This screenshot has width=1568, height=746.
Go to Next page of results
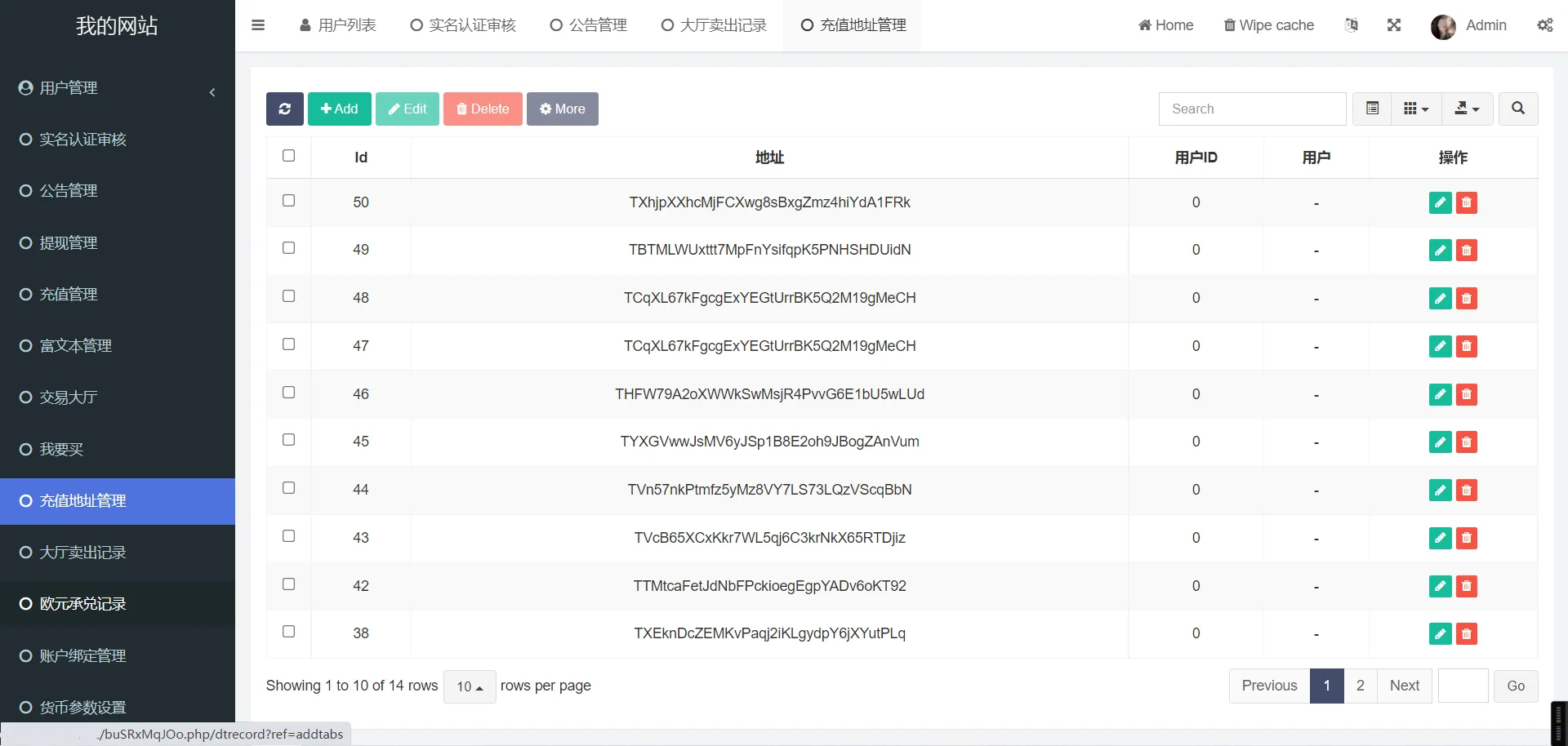(1404, 686)
